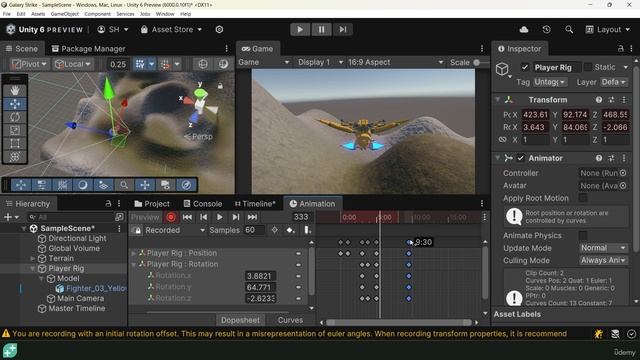Enable Animate Physics checkbox
This screenshot has width=640, height=360.
pos(583,236)
